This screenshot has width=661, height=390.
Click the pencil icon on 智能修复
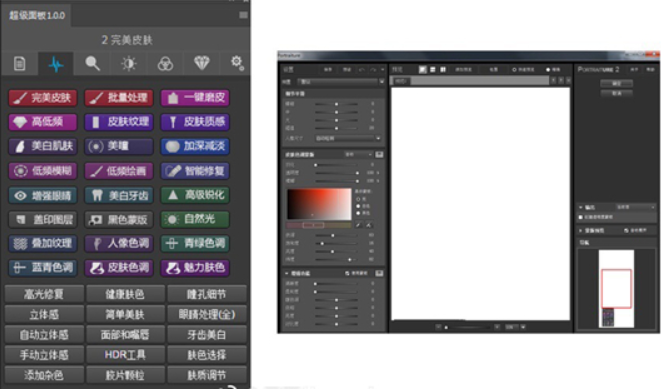click(x=173, y=171)
